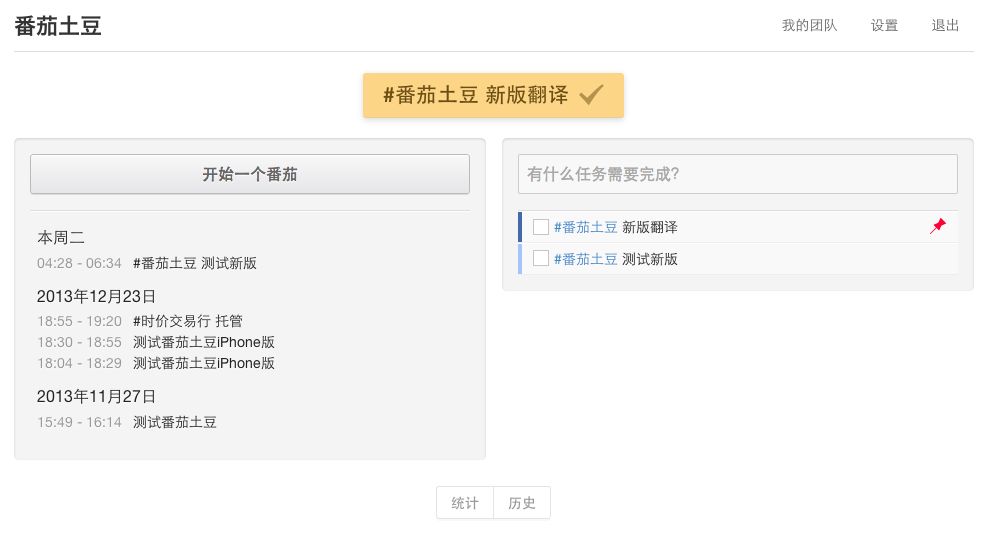Viewport: 989px width, 542px height.
Task: Switch to the 历史 tab
Action: tap(522, 503)
